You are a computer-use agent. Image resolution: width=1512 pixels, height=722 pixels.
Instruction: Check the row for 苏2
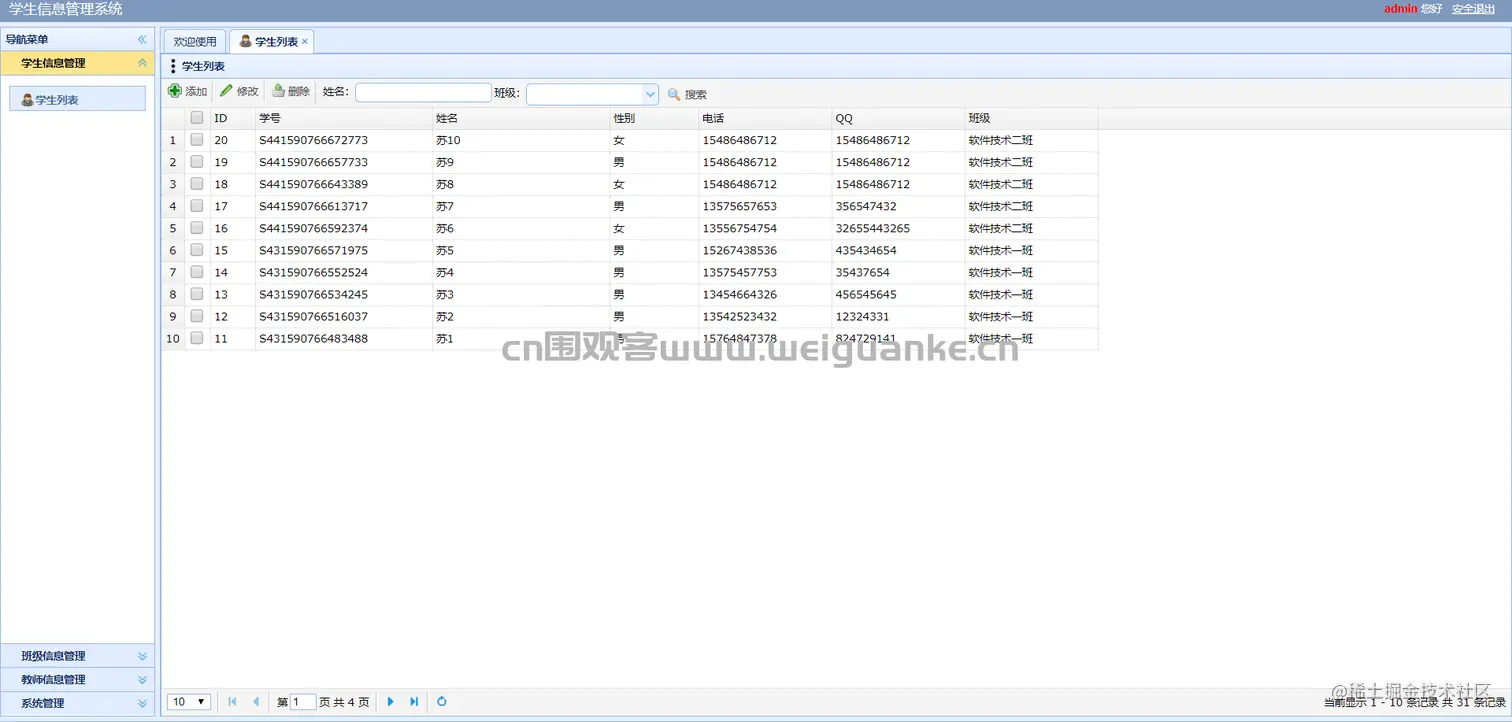(x=197, y=316)
